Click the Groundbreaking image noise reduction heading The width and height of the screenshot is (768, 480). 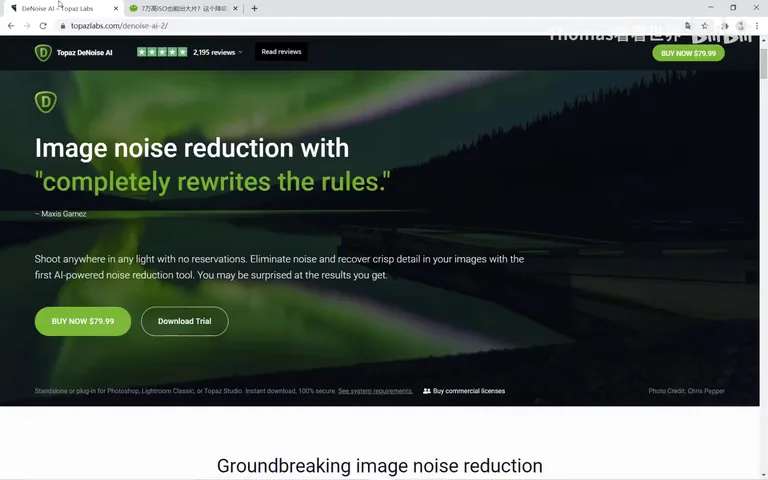[x=380, y=466]
